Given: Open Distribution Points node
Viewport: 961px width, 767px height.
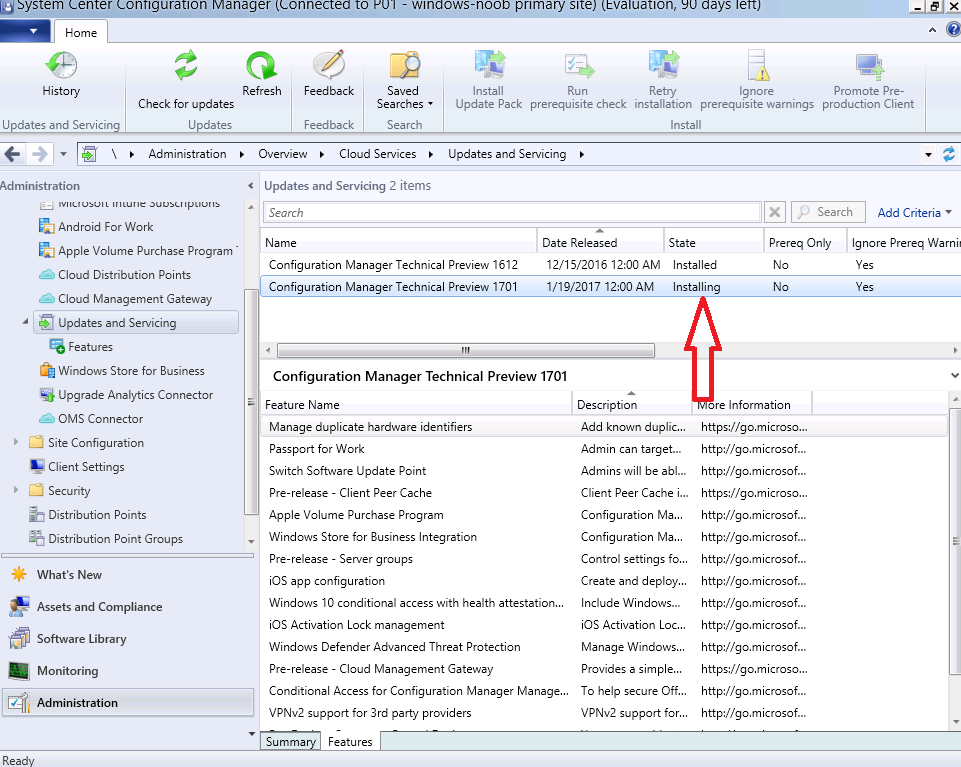Looking at the screenshot, I should pyautogui.click(x=97, y=515).
